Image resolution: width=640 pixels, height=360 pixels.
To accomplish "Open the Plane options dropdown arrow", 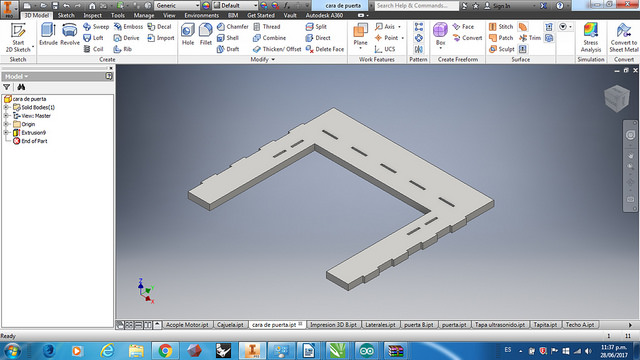I will (360, 49).
